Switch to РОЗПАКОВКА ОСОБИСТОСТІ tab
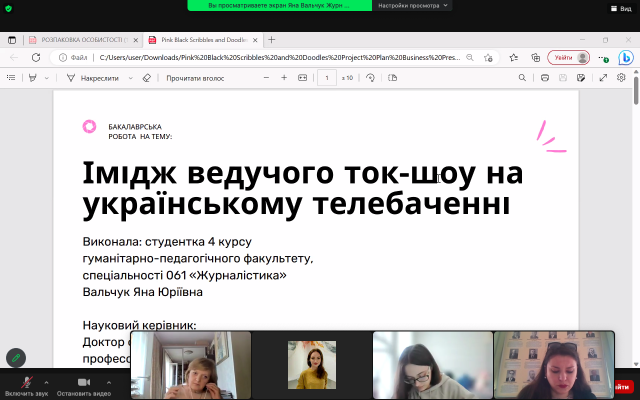640x400 pixels. (x=77, y=40)
